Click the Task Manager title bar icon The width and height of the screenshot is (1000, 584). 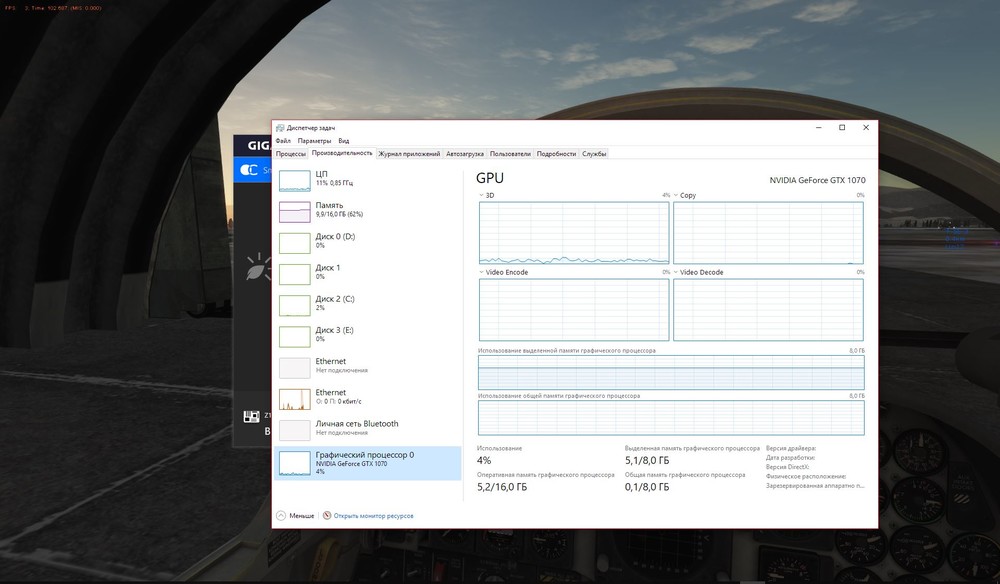280,128
